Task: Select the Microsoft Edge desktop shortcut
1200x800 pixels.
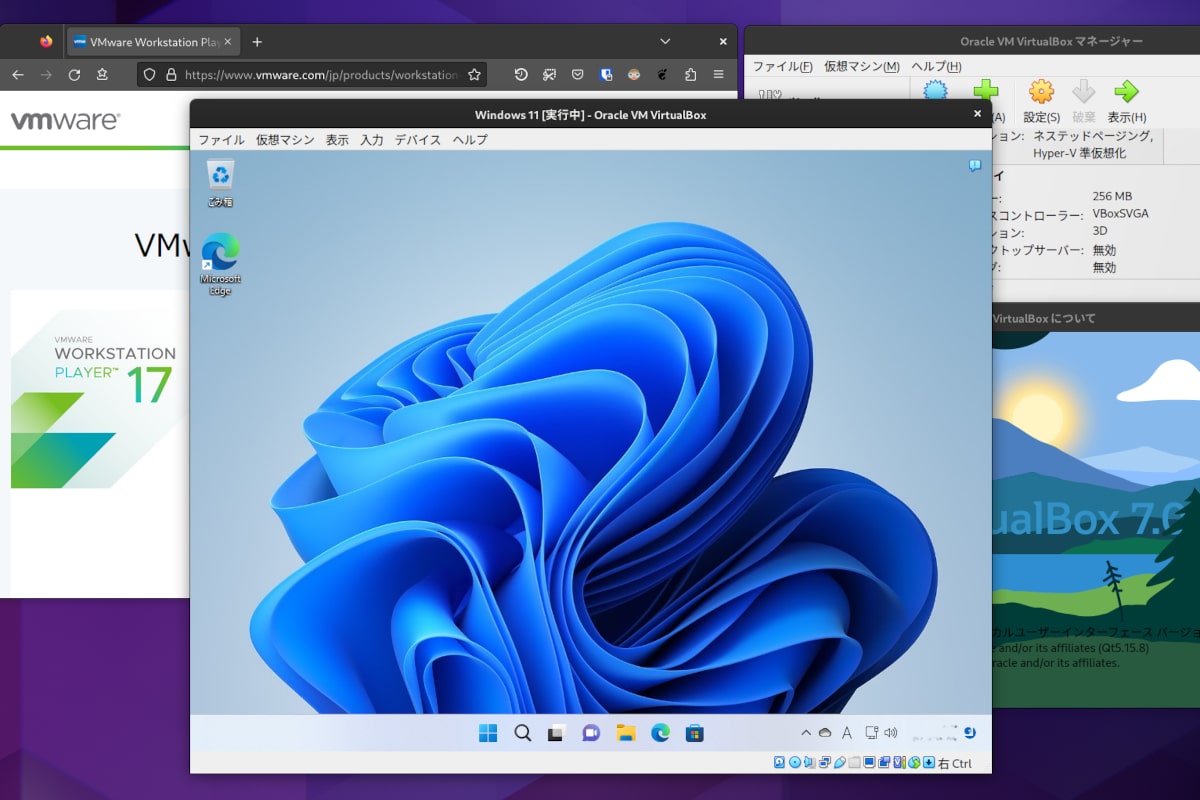Action: pos(220,264)
